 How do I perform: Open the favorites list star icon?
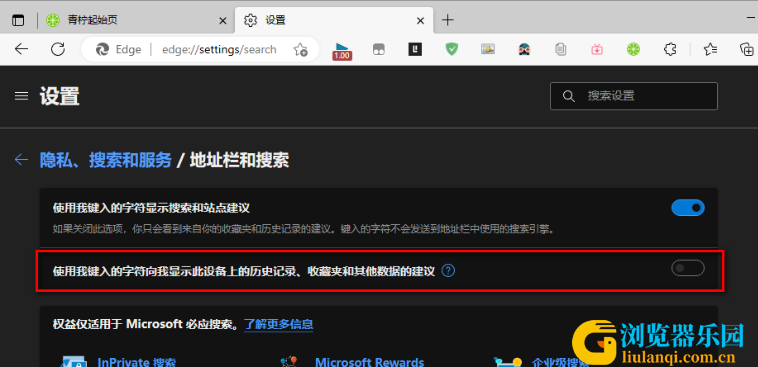coord(710,49)
